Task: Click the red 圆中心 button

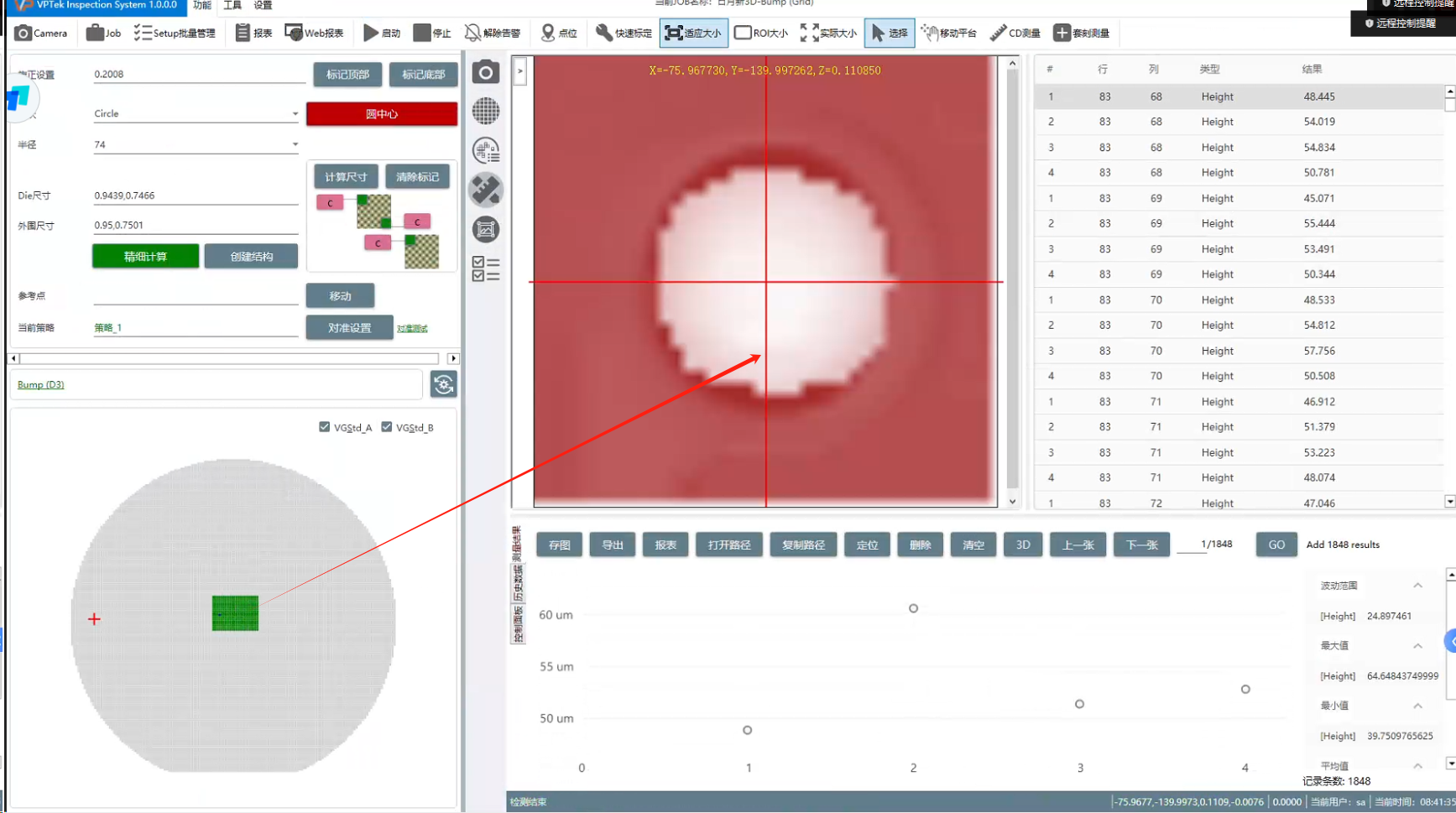Action: (x=382, y=114)
